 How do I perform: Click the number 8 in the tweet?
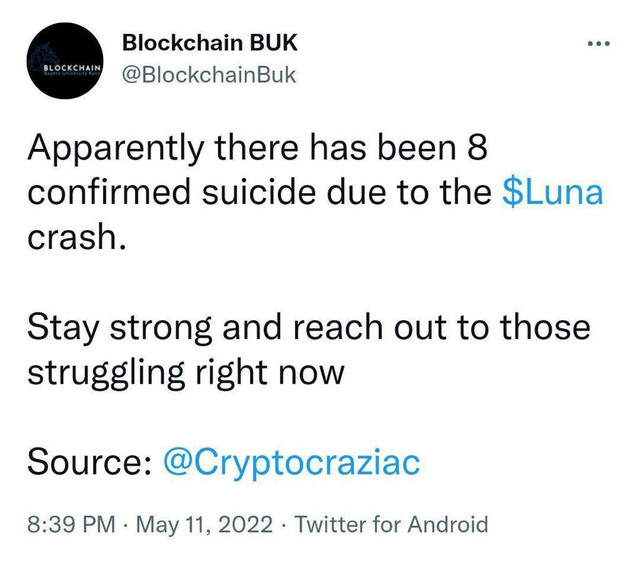pyautogui.click(x=477, y=147)
